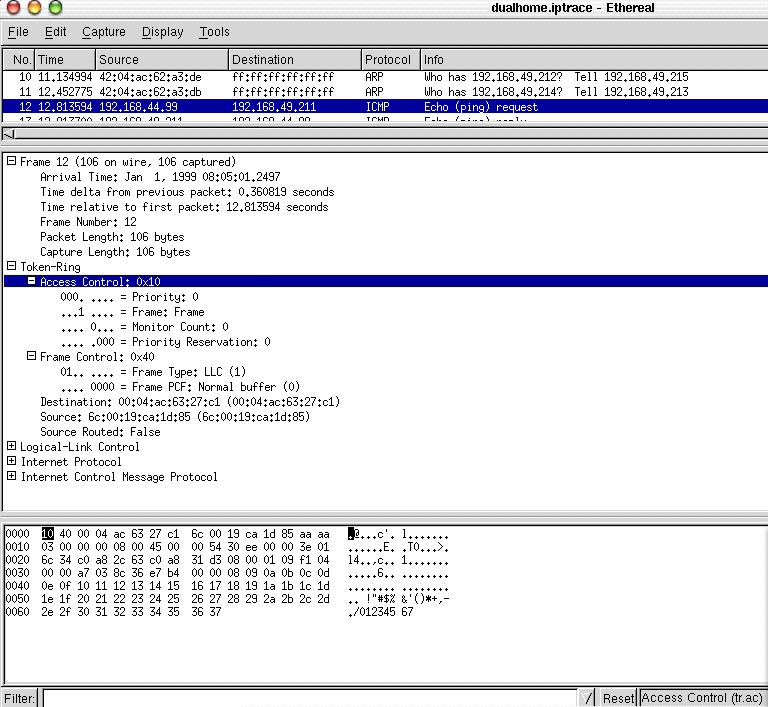The height and width of the screenshot is (707, 768).
Task: Select Source Routed: False line
Action: click(100, 432)
